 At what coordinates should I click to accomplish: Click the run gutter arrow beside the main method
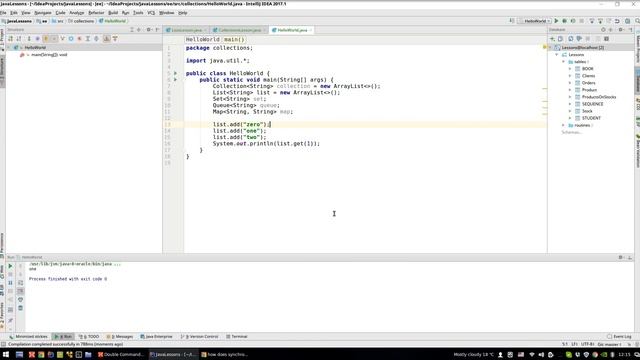(x=176, y=80)
